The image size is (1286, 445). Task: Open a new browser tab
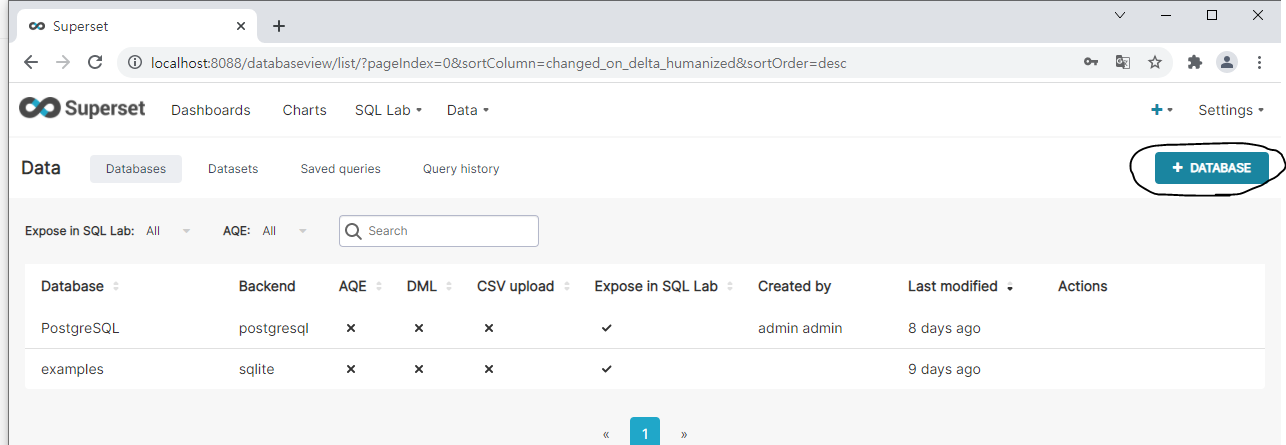[279, 26]
